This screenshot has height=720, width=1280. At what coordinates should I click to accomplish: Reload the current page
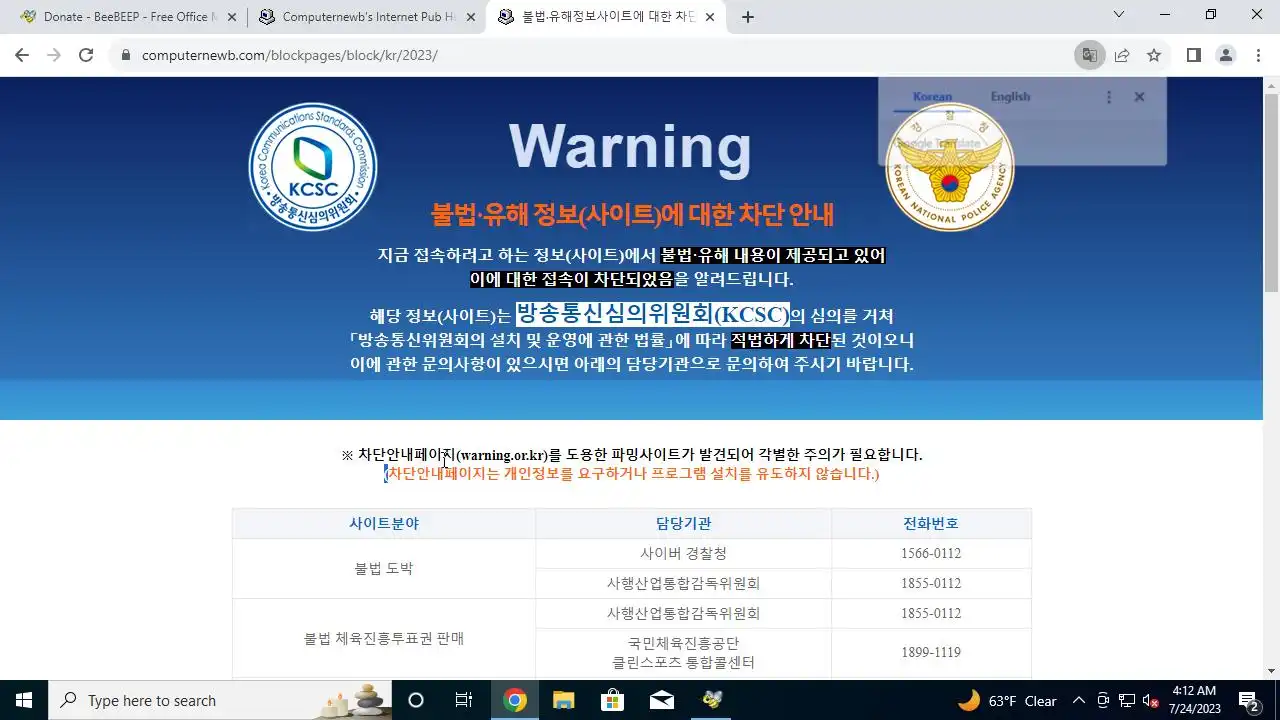click(x=86, y=55)
